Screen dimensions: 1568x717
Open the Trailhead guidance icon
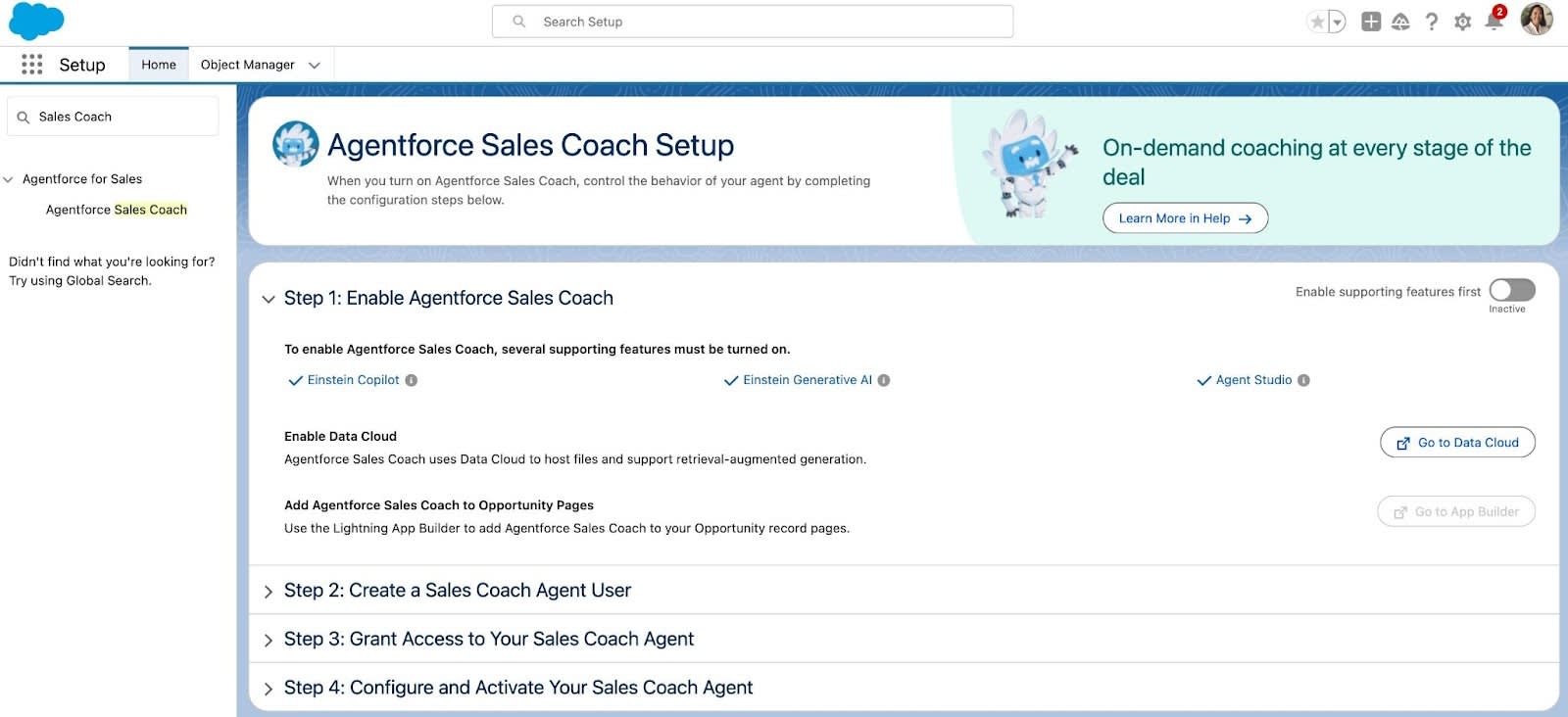(1400, 22)
